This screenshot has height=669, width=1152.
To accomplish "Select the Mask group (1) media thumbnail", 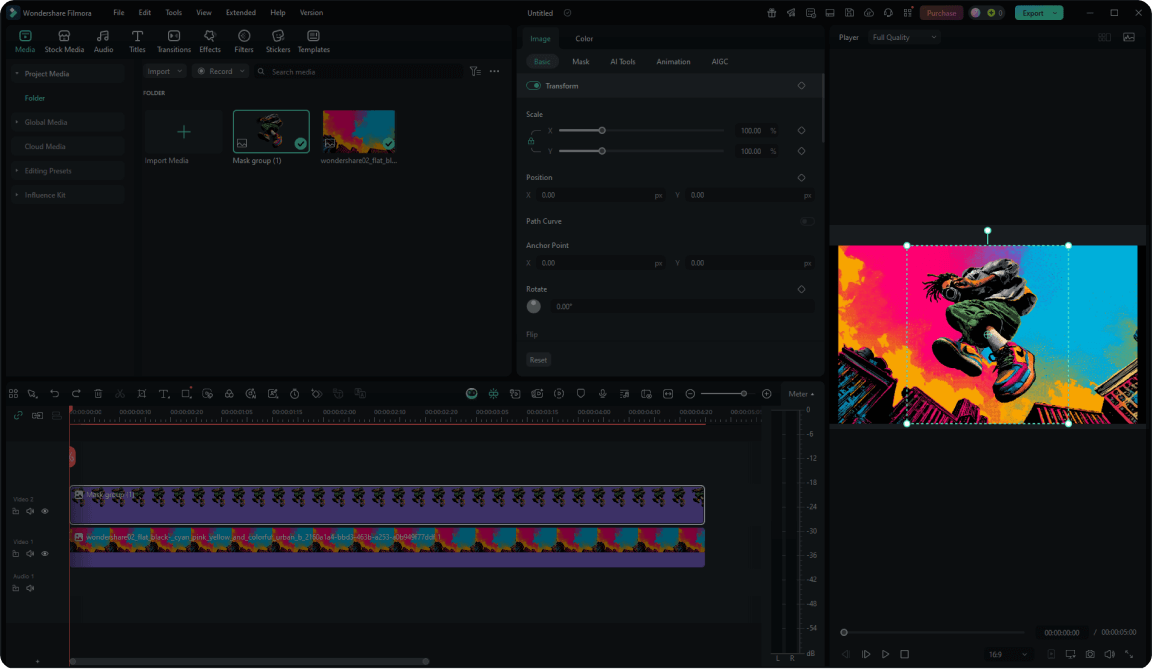I will point(271,131).
